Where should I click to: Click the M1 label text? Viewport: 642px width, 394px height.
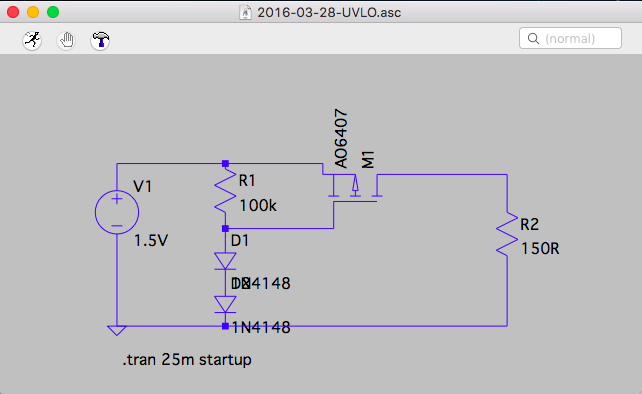(368, 160)
